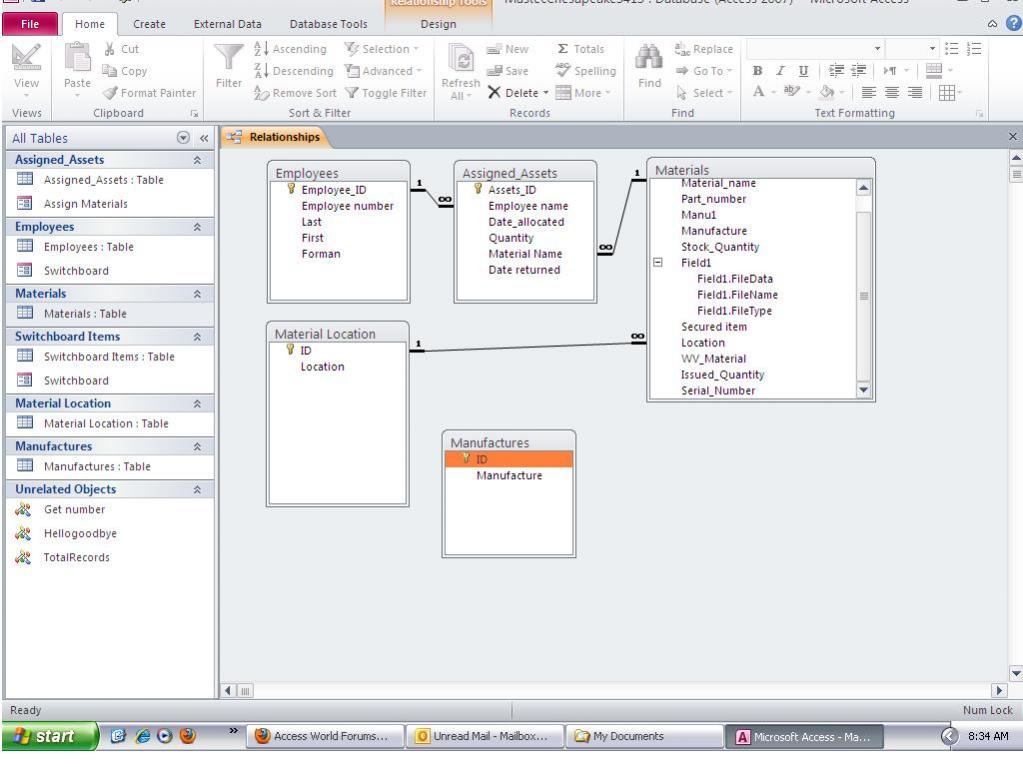Collapse the Assigned_Assets group
Image resolution: width=1023 pixels, height=767 pixels.
pyautogui.click(x=197, y=160)
